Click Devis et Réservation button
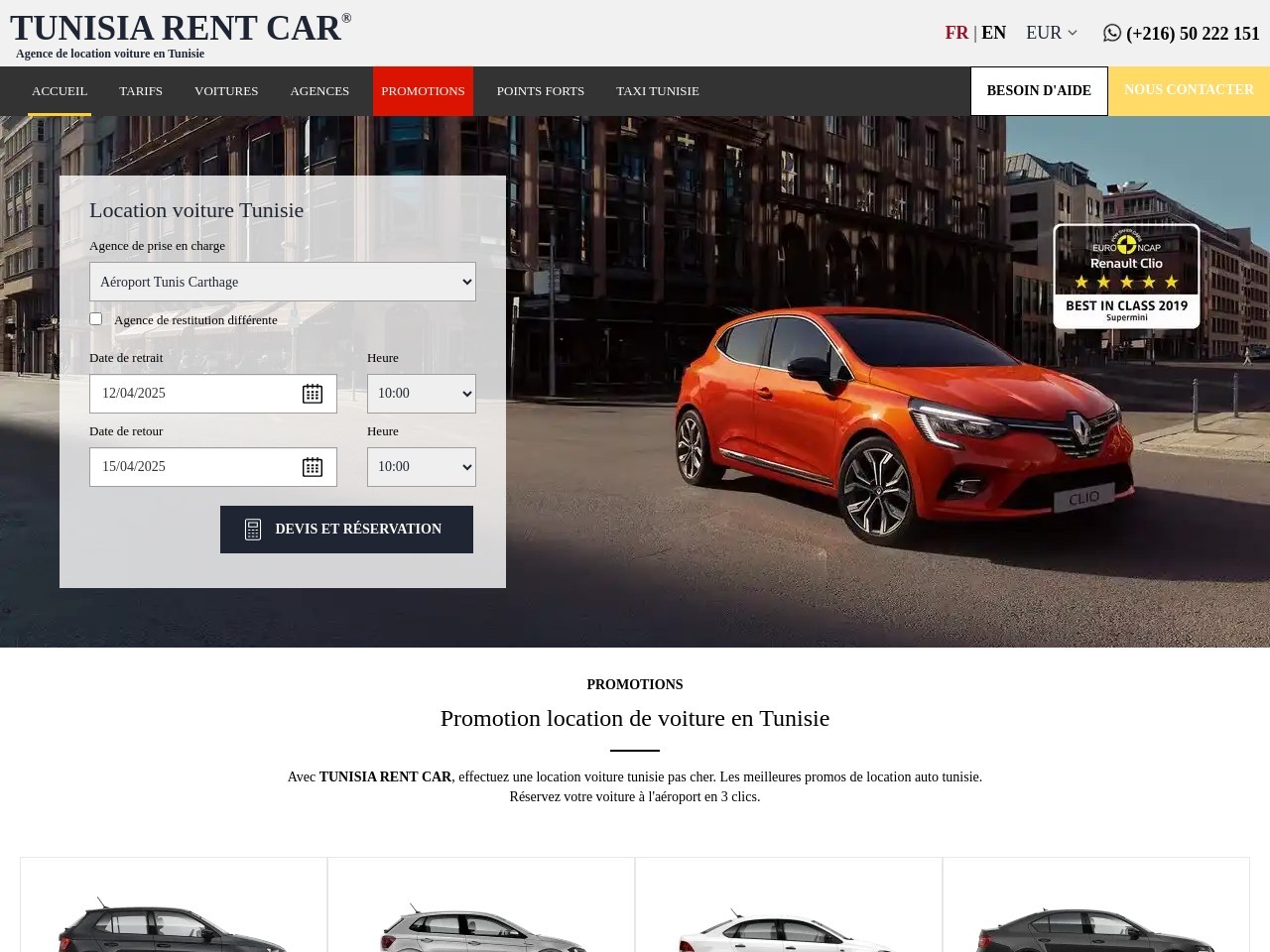This screenshot has height=952, width=1270. pyautogui.click(x=346, y=530)
